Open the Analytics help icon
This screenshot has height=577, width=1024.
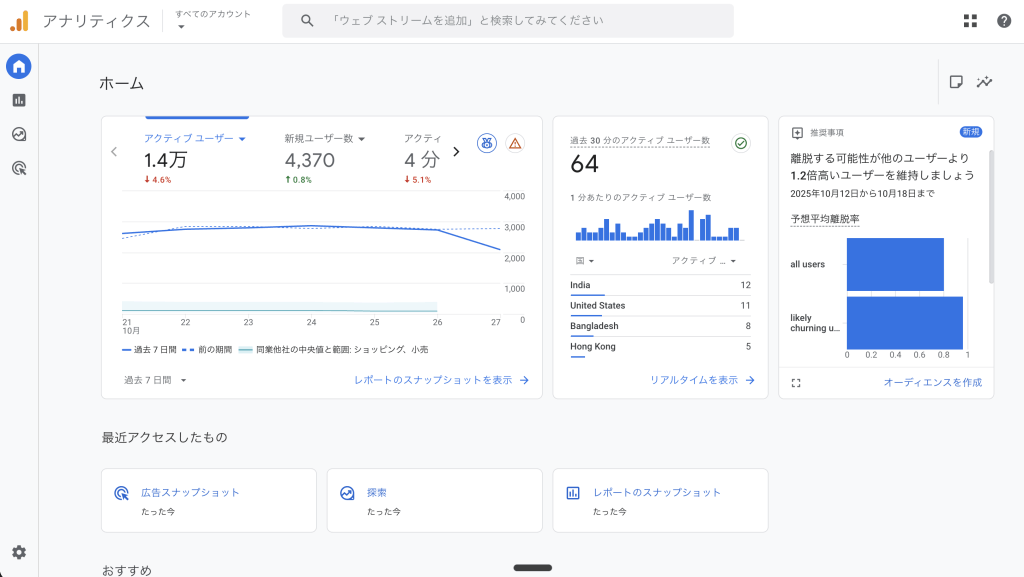[1003, 20]
